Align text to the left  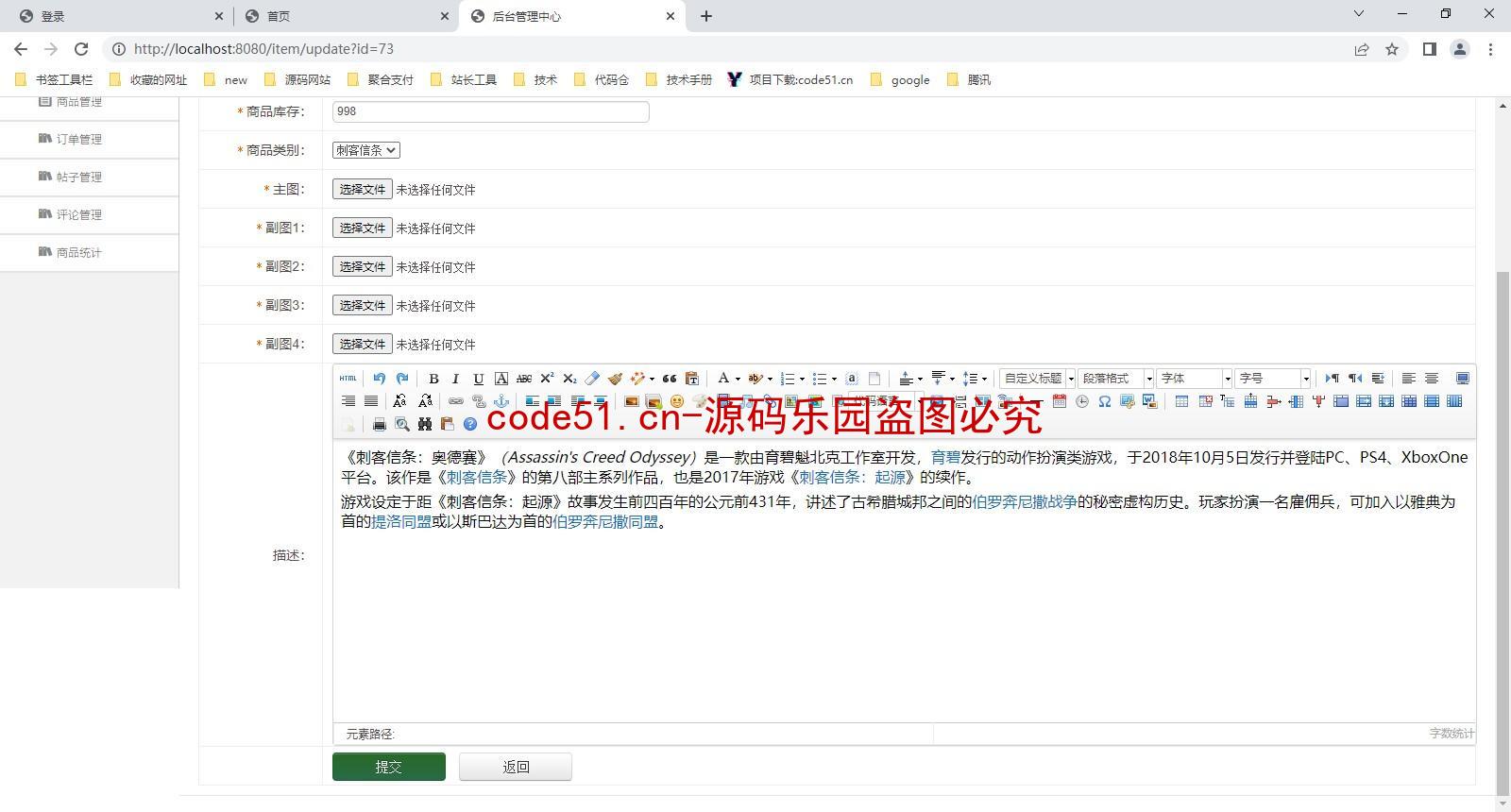point(1408,379)
